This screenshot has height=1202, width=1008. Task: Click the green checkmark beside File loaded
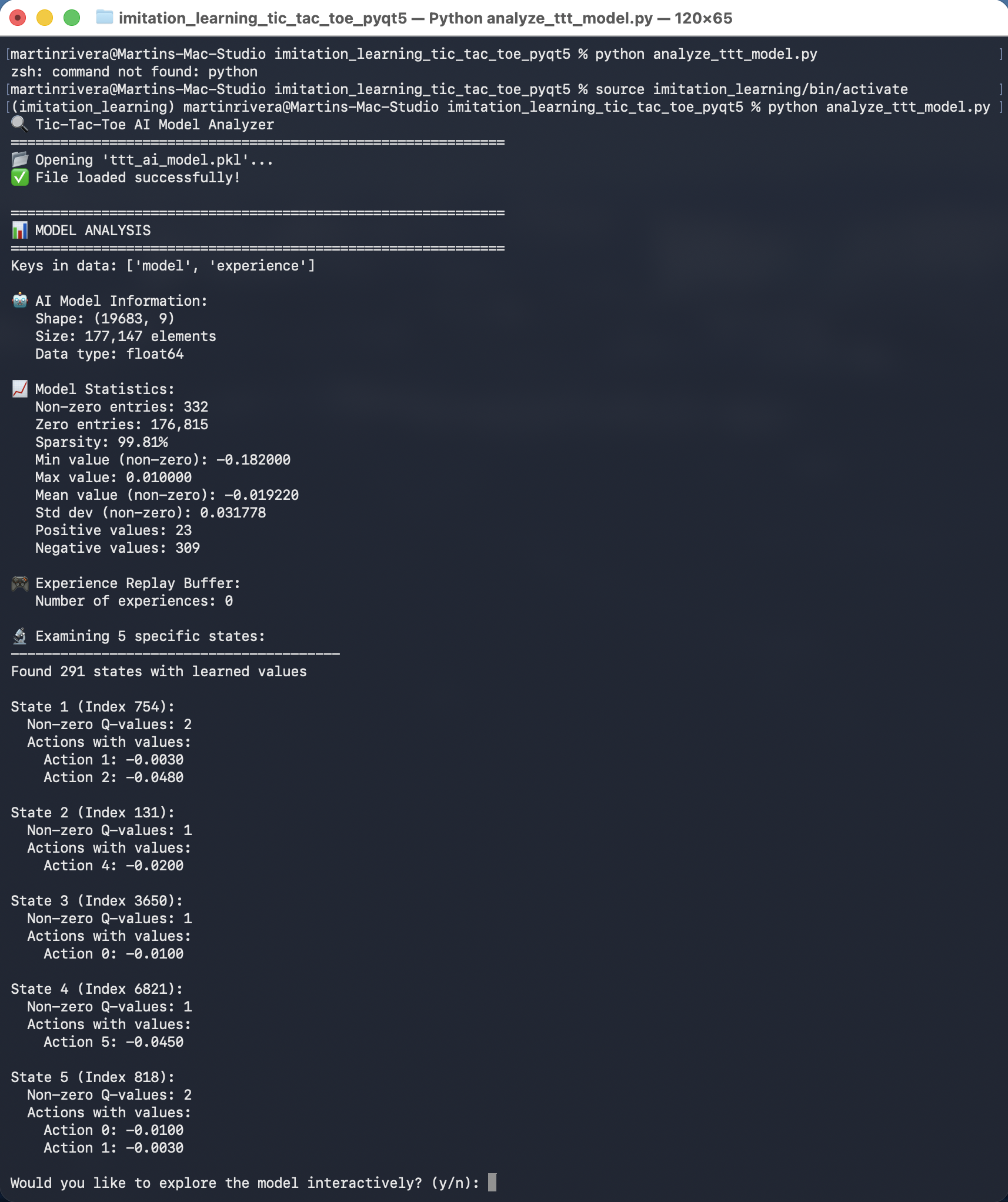tap(19, 177)
